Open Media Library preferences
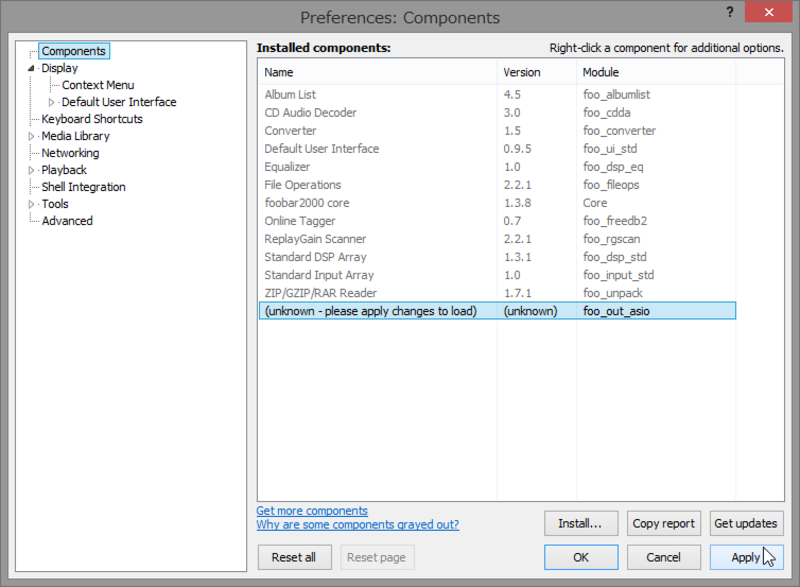Image resolution: width=800 pixels, height=587 pixels. [76, 136]
